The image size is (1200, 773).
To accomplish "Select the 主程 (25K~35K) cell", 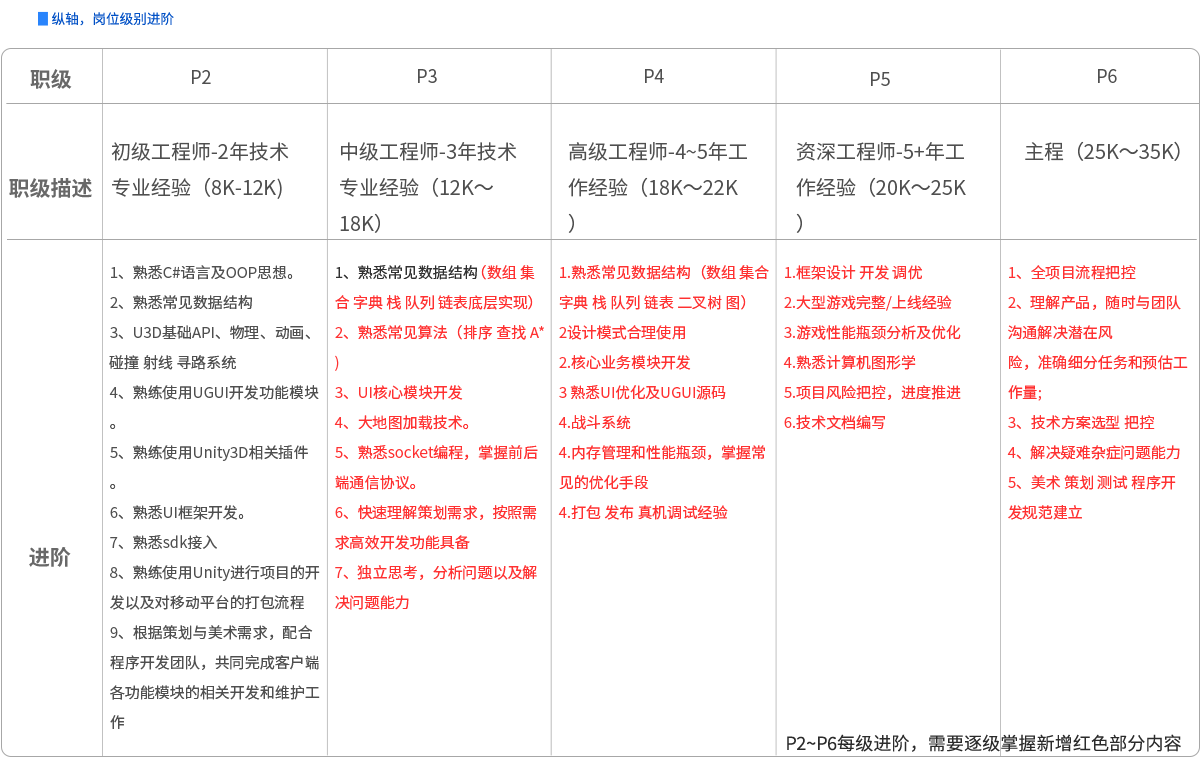I will tap(1103, 152).
